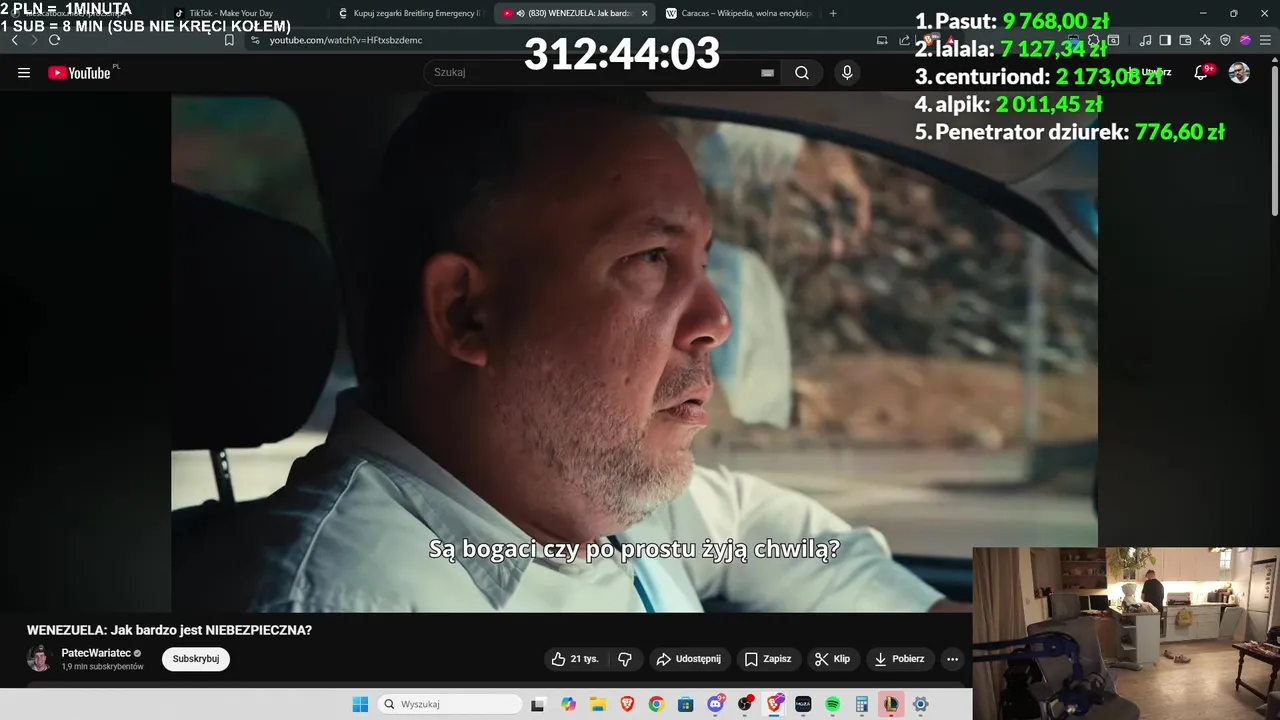Click the YouTube search magnifier button
Image resolution: width=1280 pixels, height=720 pixels.
(802, 72)
